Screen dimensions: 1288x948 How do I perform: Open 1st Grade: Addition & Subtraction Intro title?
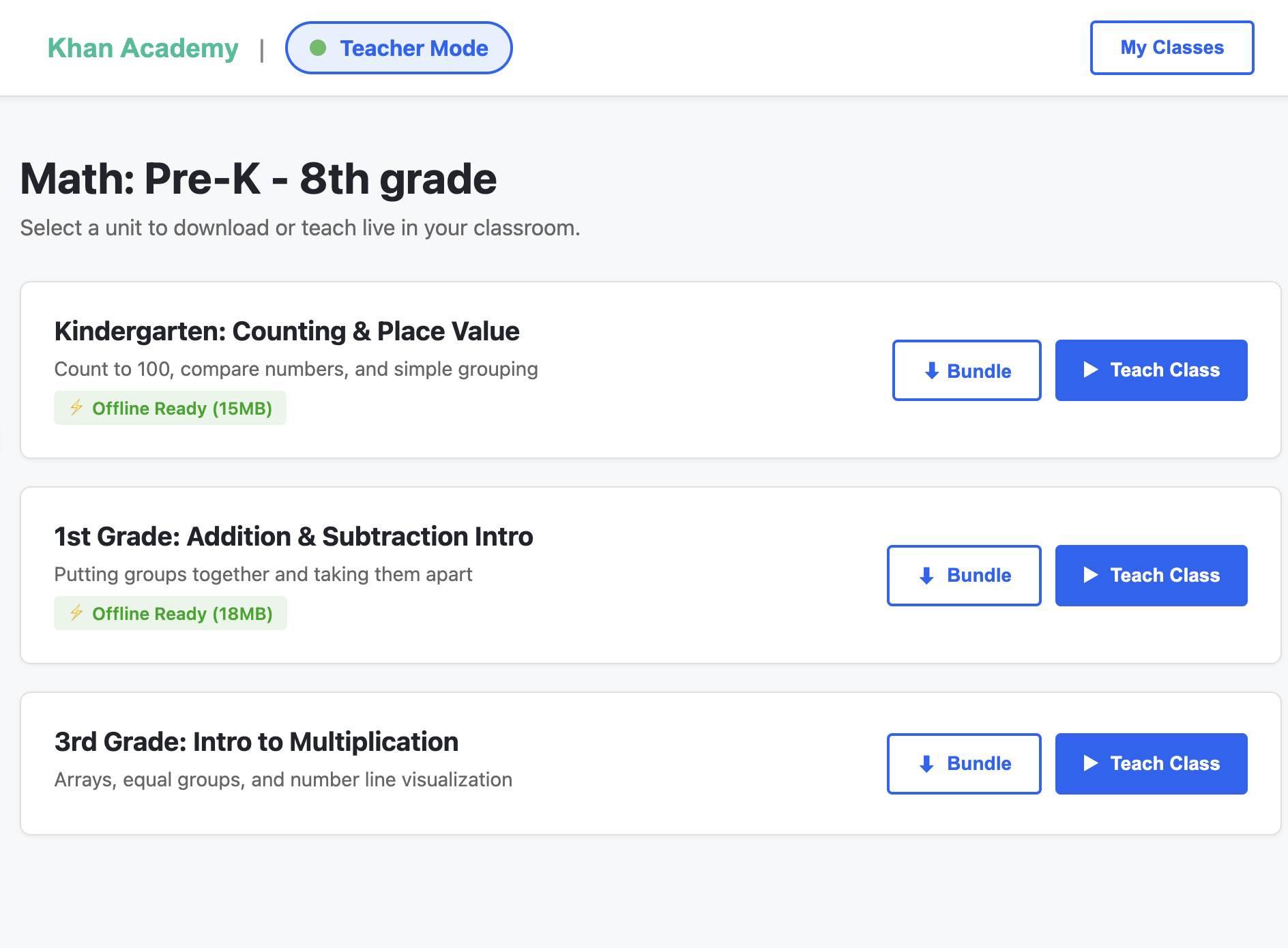pyautogui.click(x=293, y=537)
